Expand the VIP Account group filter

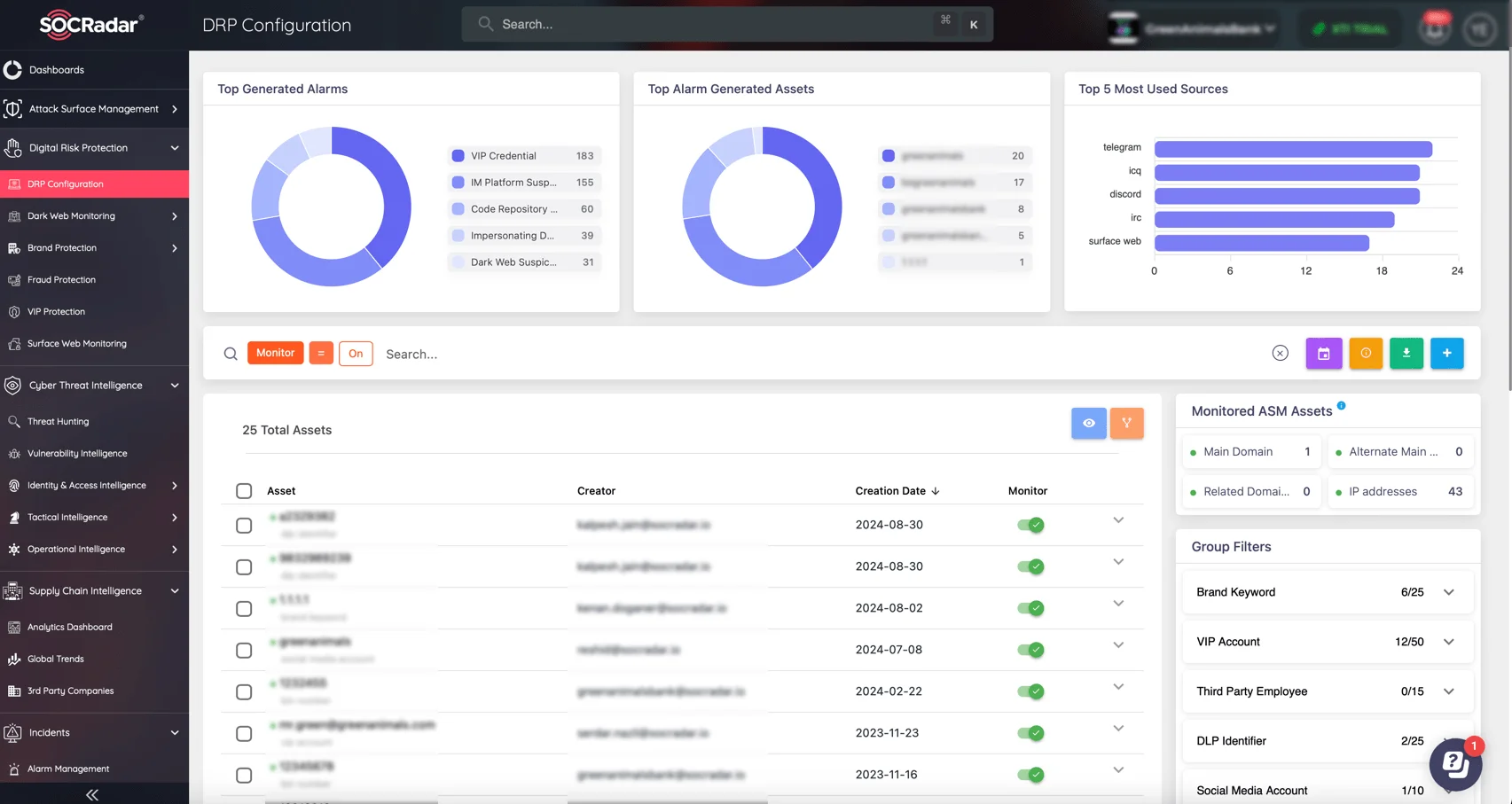pyautogui.click(x=1448, y=642)
